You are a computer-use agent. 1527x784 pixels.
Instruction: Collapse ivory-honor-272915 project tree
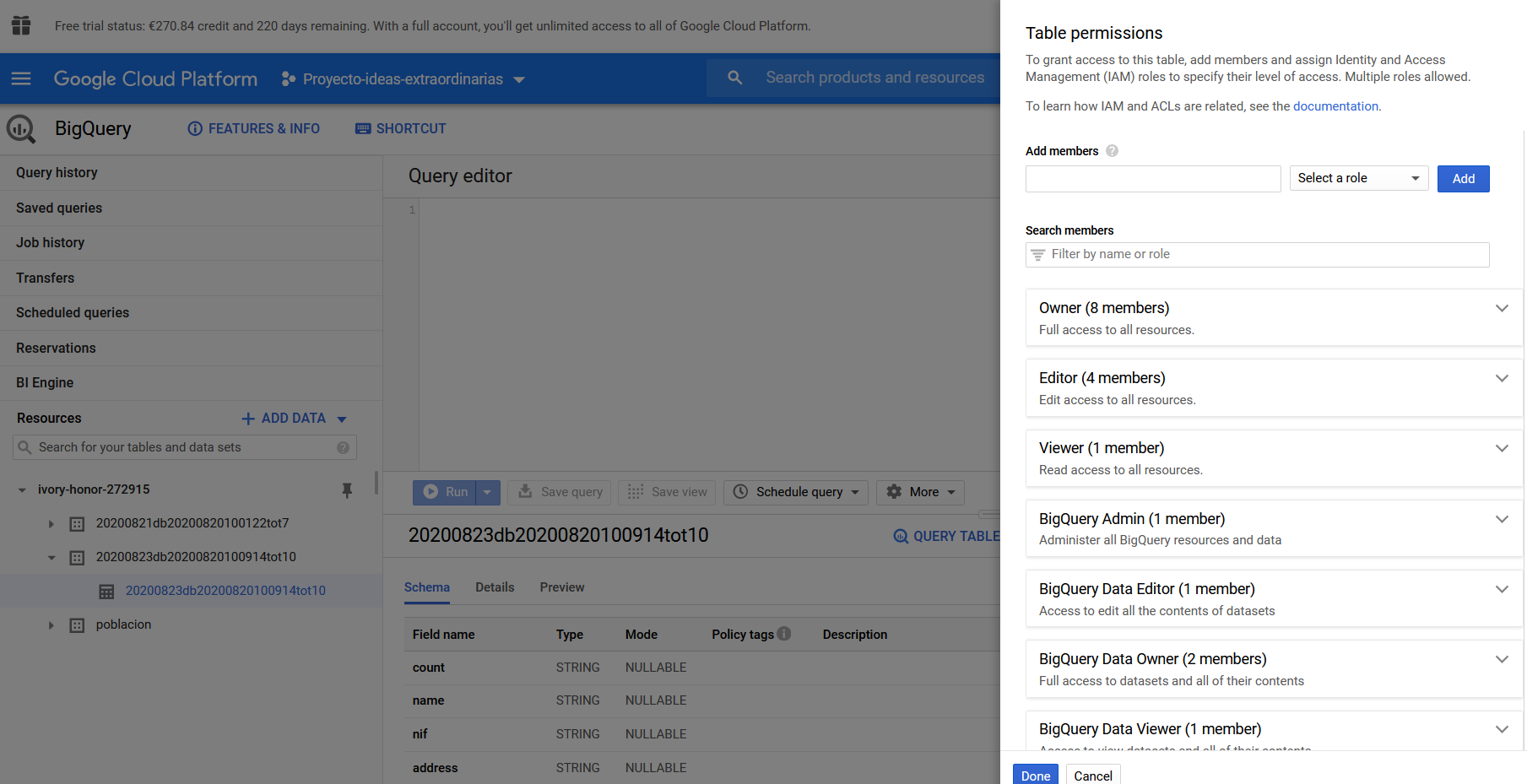tap(23, 490)
